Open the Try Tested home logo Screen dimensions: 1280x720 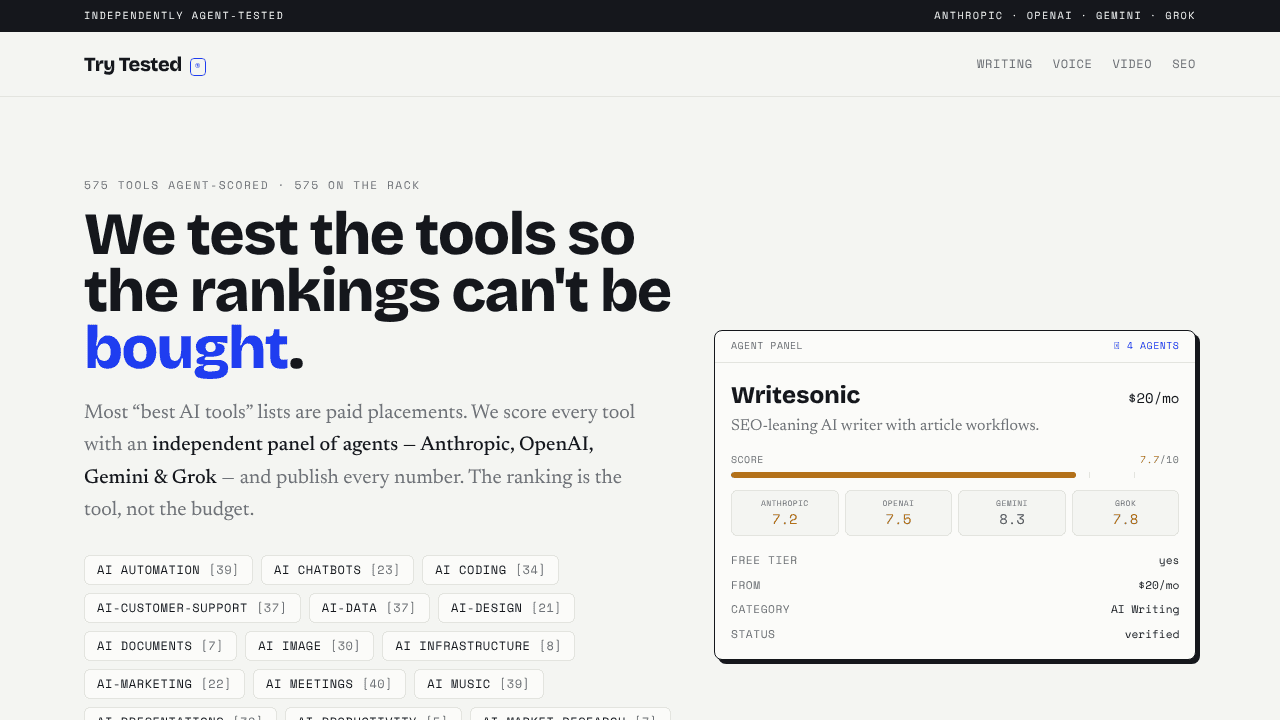(133, 65)
